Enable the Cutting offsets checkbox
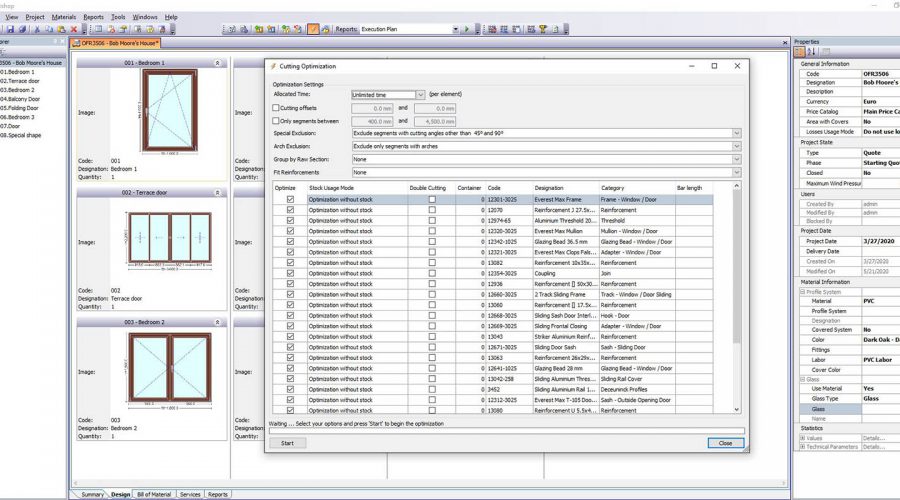 click(x=276, y=108)
